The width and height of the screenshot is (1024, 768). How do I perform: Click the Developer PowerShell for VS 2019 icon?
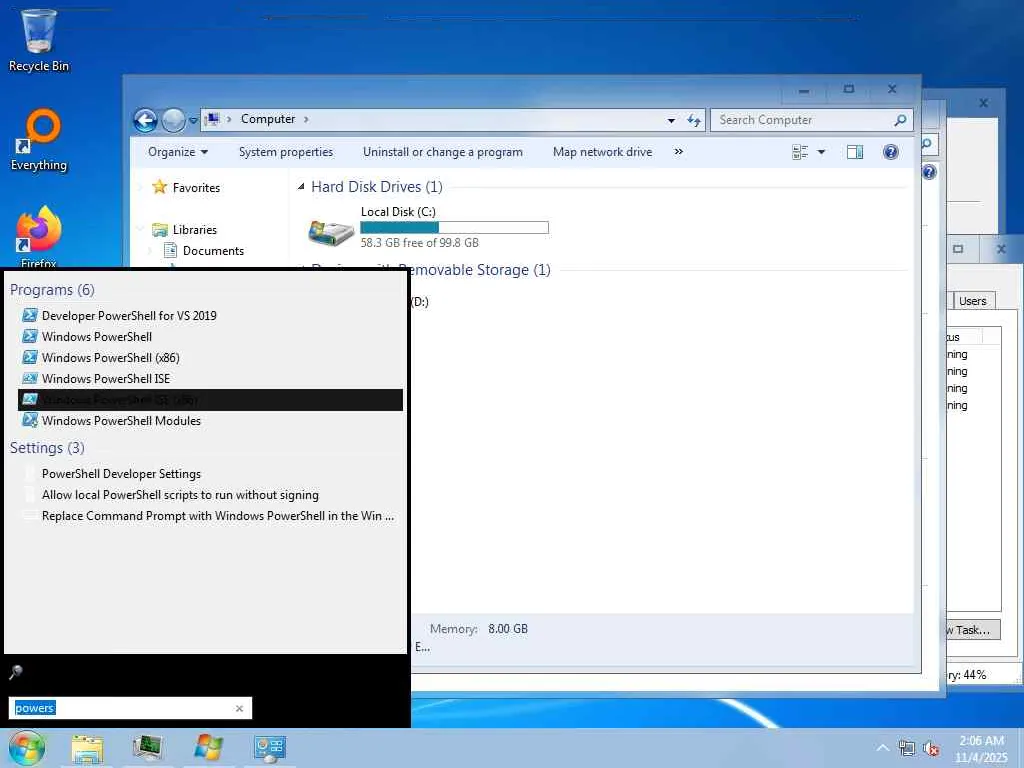[x=29, y=315]
